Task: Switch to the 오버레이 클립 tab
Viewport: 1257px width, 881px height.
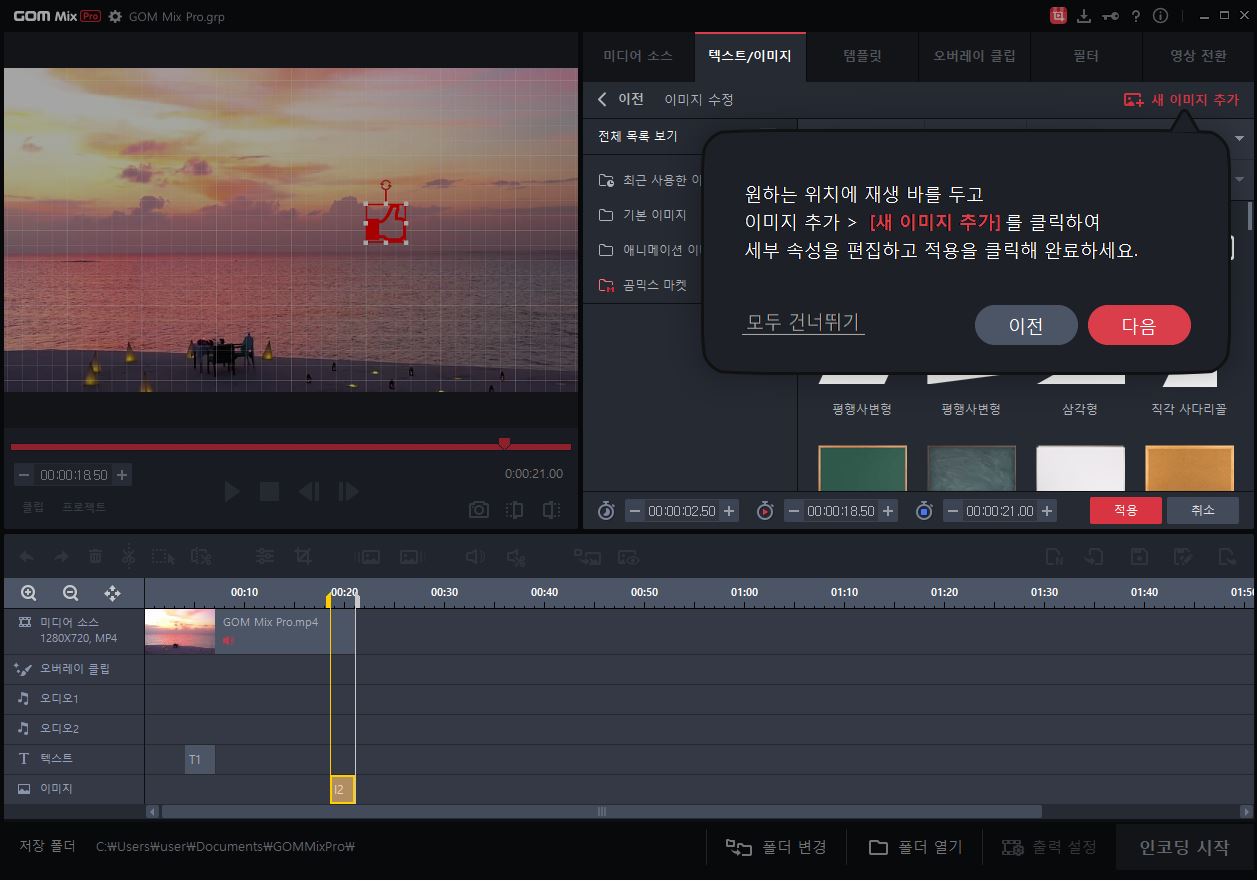Action: click(x=974, y=56)
